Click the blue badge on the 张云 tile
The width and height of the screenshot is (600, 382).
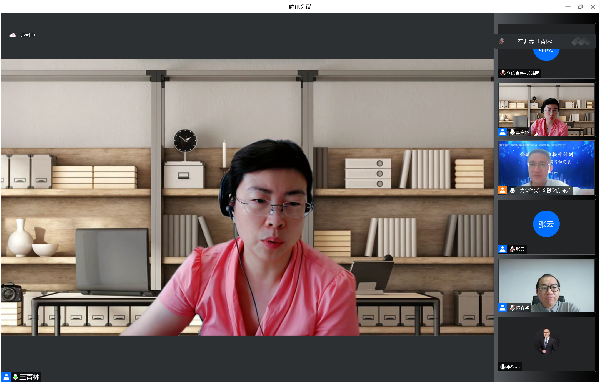[x=502, y=249]
